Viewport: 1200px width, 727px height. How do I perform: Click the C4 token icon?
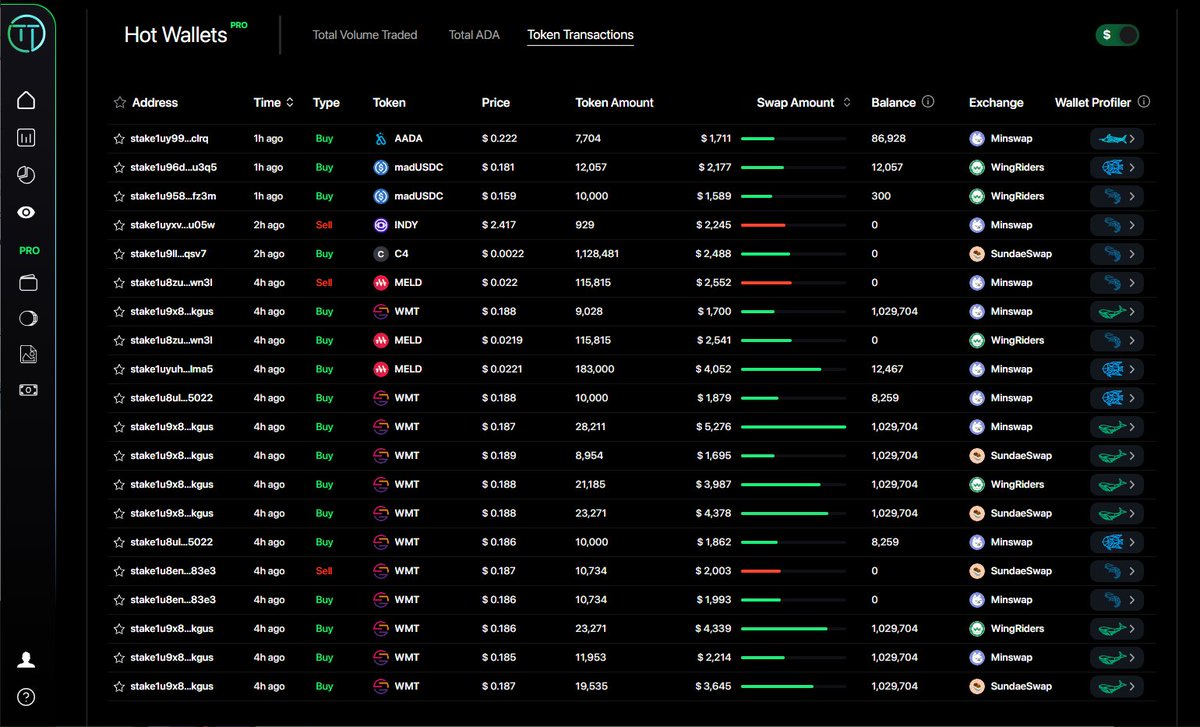click(x=380, y=254)
